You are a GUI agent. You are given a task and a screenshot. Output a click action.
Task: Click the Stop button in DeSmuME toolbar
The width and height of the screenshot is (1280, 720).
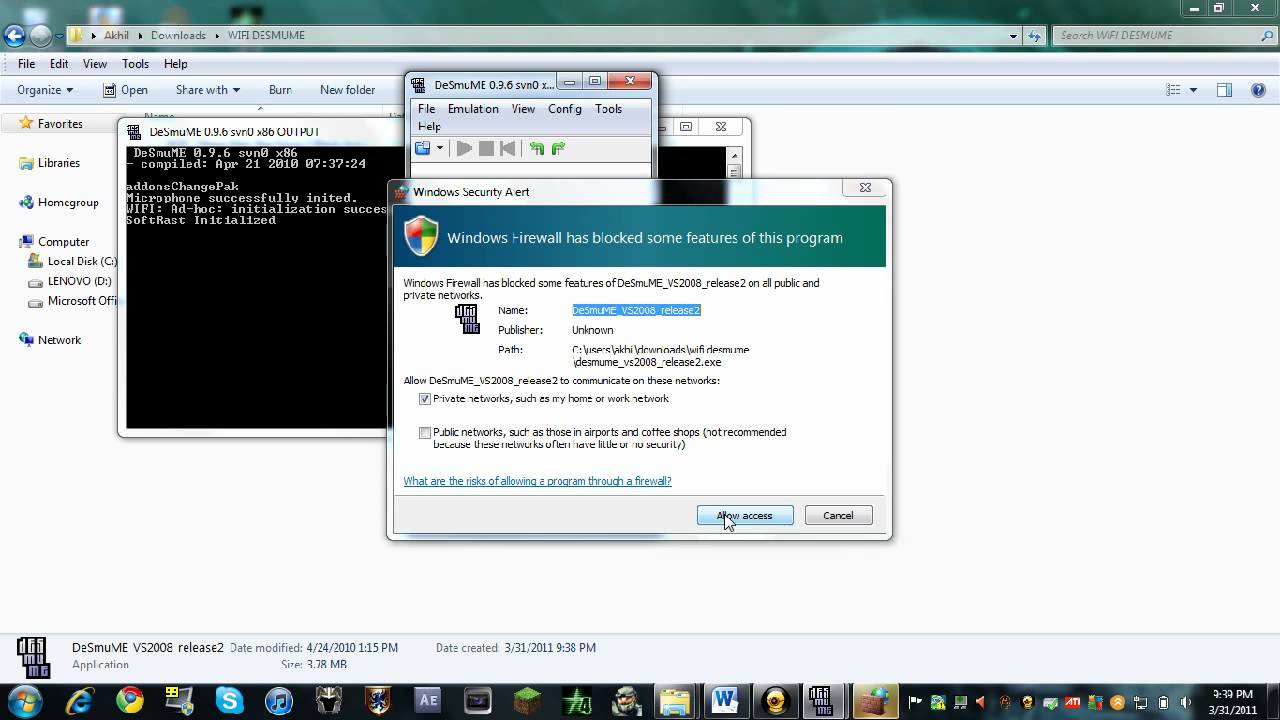[486, 148]
